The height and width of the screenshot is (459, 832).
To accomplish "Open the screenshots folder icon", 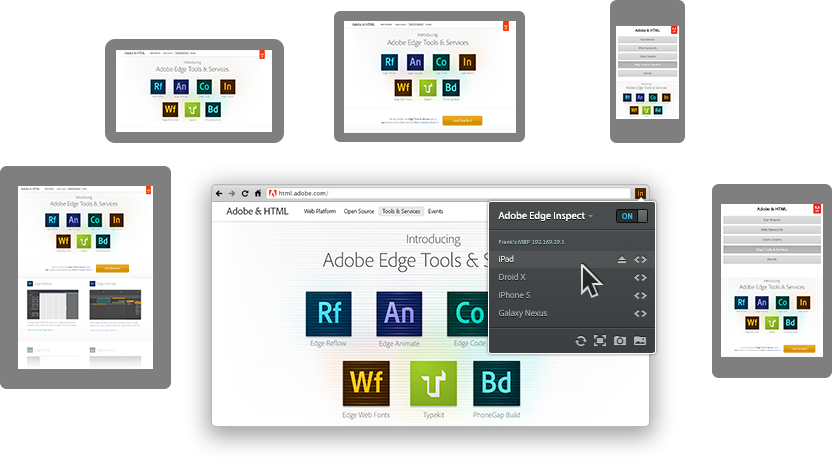I will [x=640, y=341].
